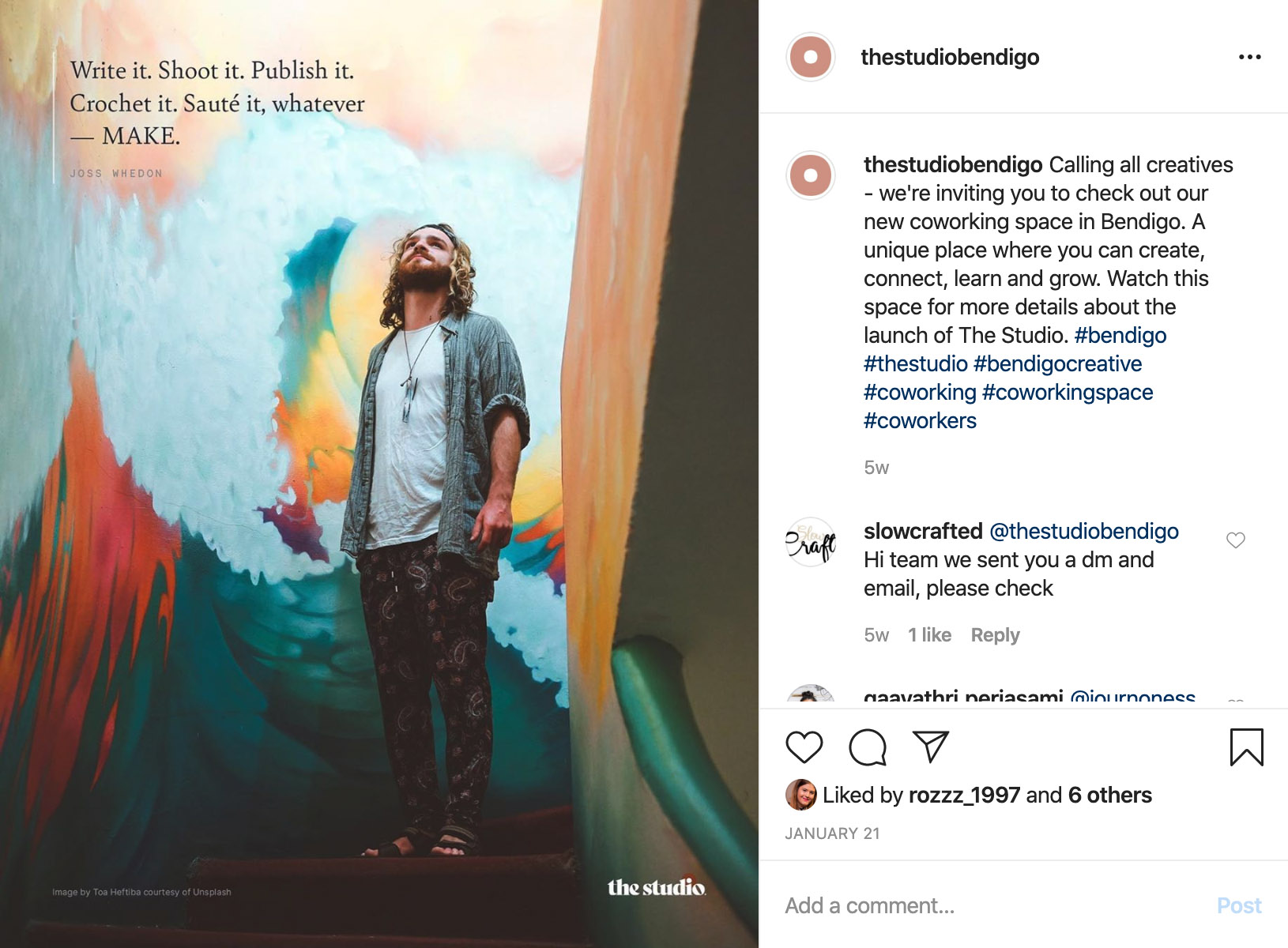Open the #coworkingspace hashtag
This screenshot has width=1288, height=948.
coord(1067,392)
